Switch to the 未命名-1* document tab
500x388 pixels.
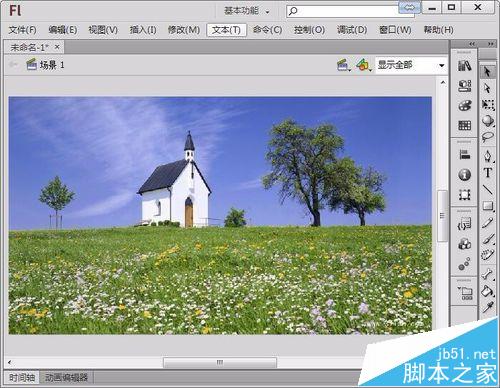[29, 47]
